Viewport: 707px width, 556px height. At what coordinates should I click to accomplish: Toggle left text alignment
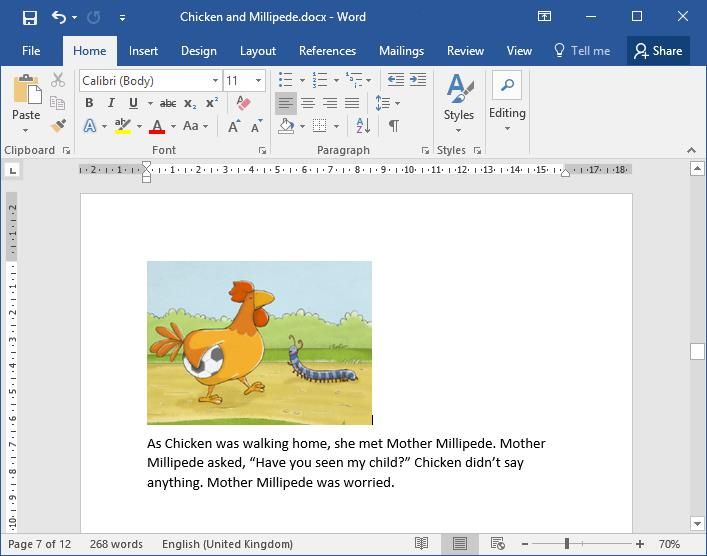[286, 103]
